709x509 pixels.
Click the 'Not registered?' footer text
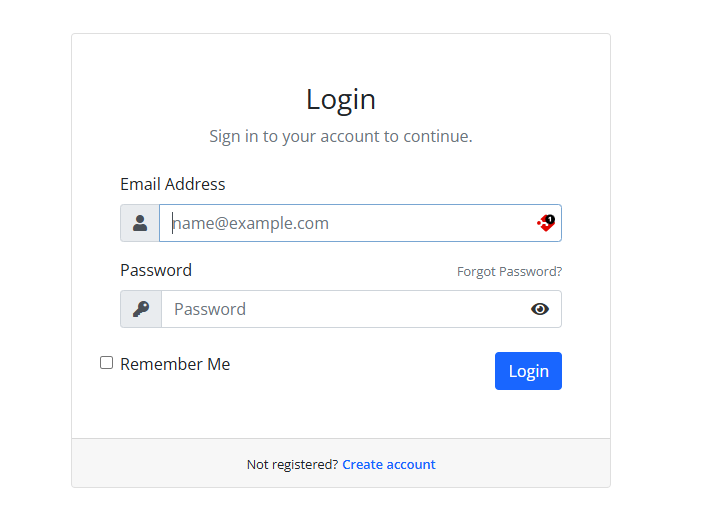pyautogui.click(x=292, y=464)
